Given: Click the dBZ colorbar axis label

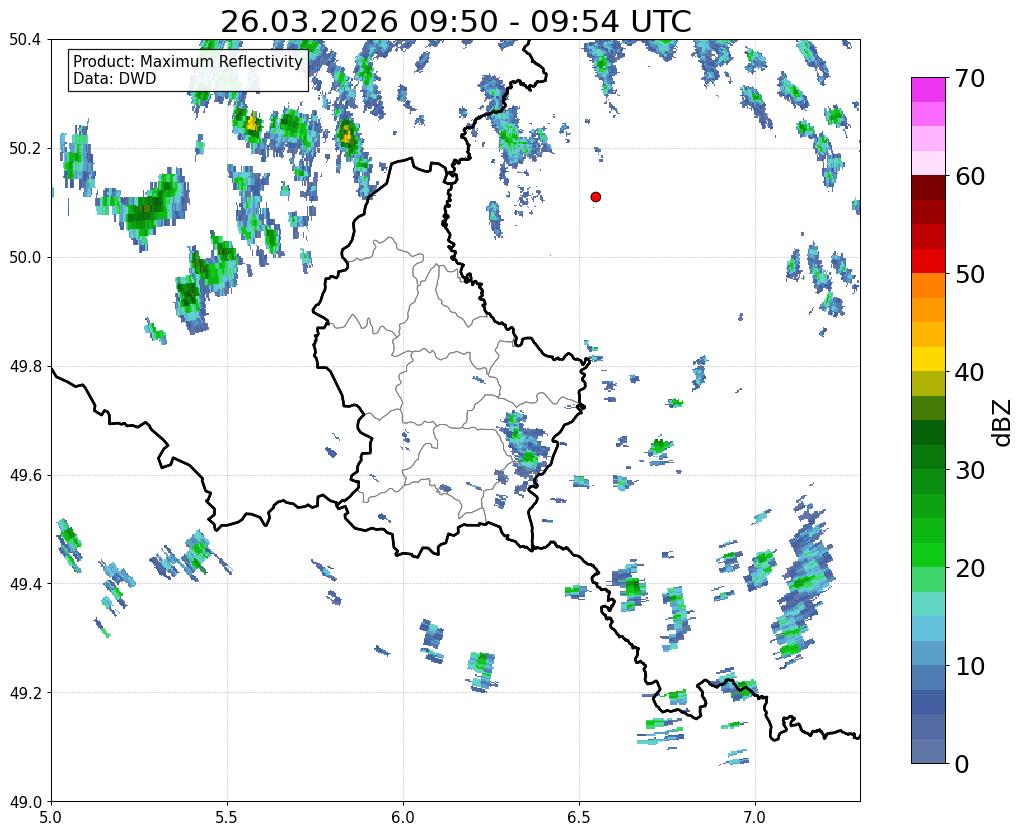Looking at the screenshot, I should point(1003,422).
